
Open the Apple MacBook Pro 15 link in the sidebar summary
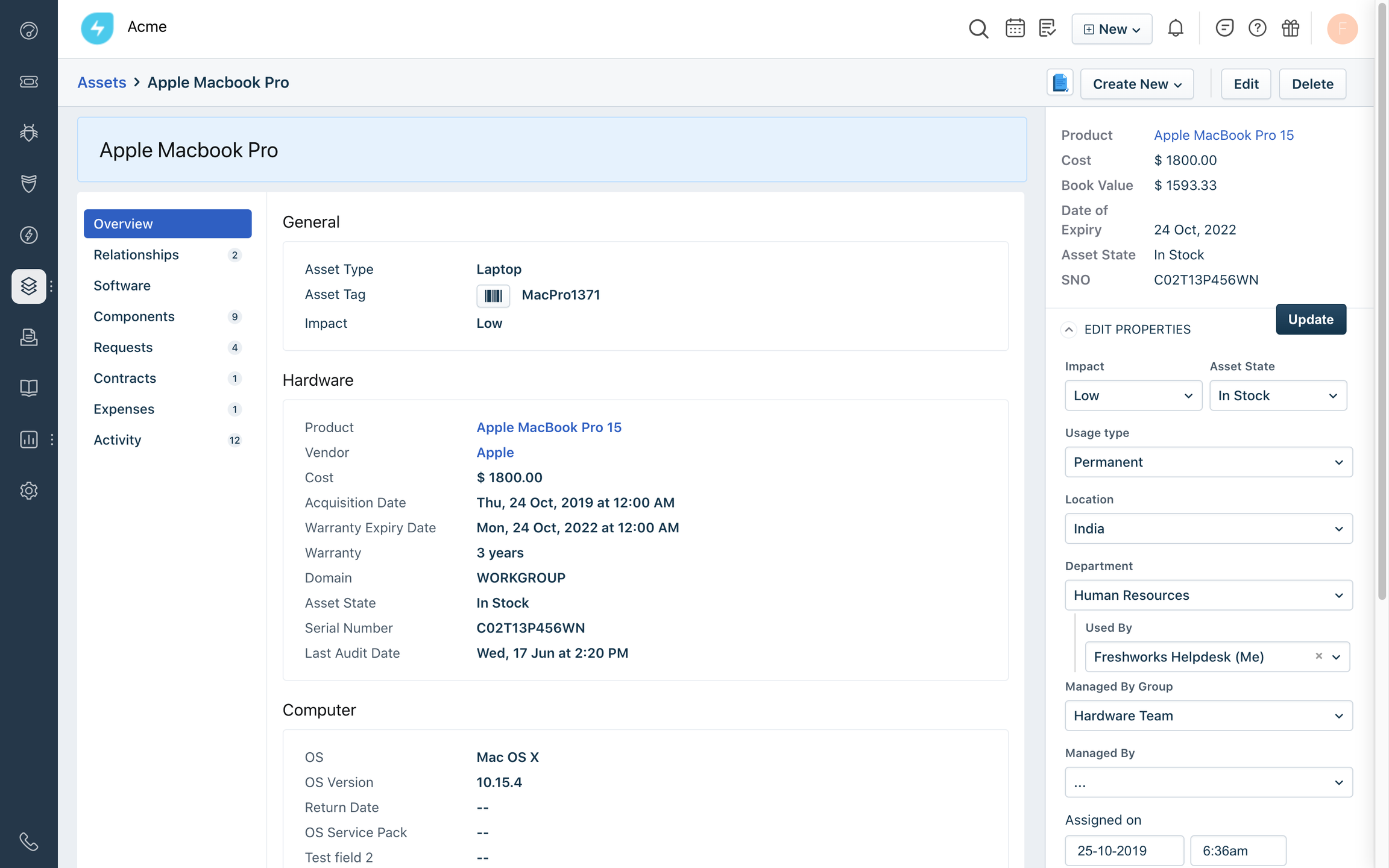pos(1224,135)
